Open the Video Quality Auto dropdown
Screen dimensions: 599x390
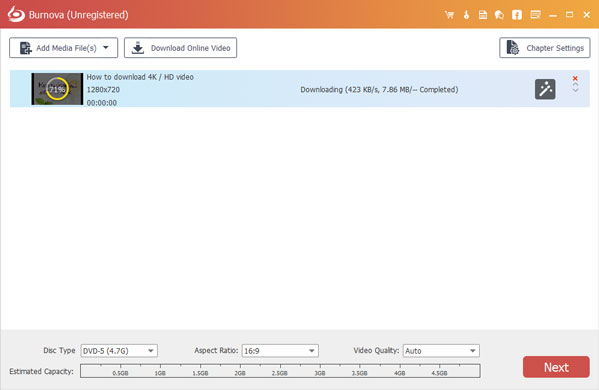pos(441,351)
